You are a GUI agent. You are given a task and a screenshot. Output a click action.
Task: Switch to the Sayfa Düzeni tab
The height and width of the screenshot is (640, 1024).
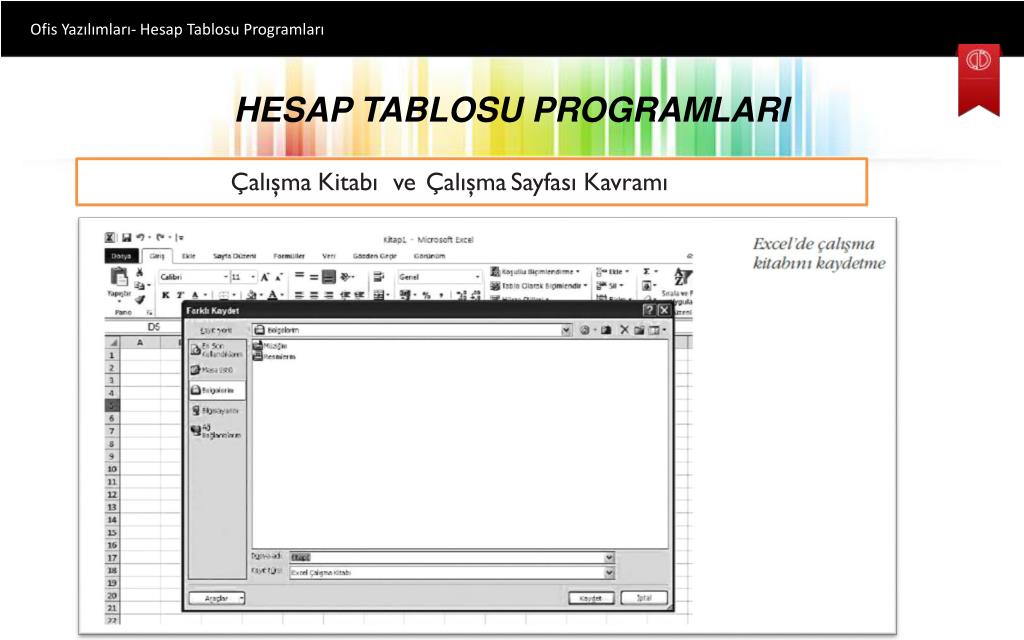[x=234, y=256]
